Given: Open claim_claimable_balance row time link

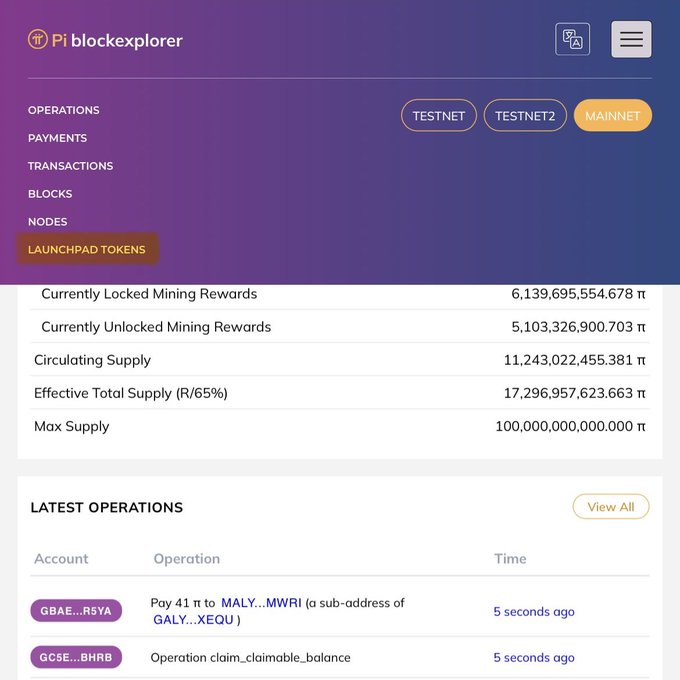Looking at the screenshot, I should [x=534, y=657].
